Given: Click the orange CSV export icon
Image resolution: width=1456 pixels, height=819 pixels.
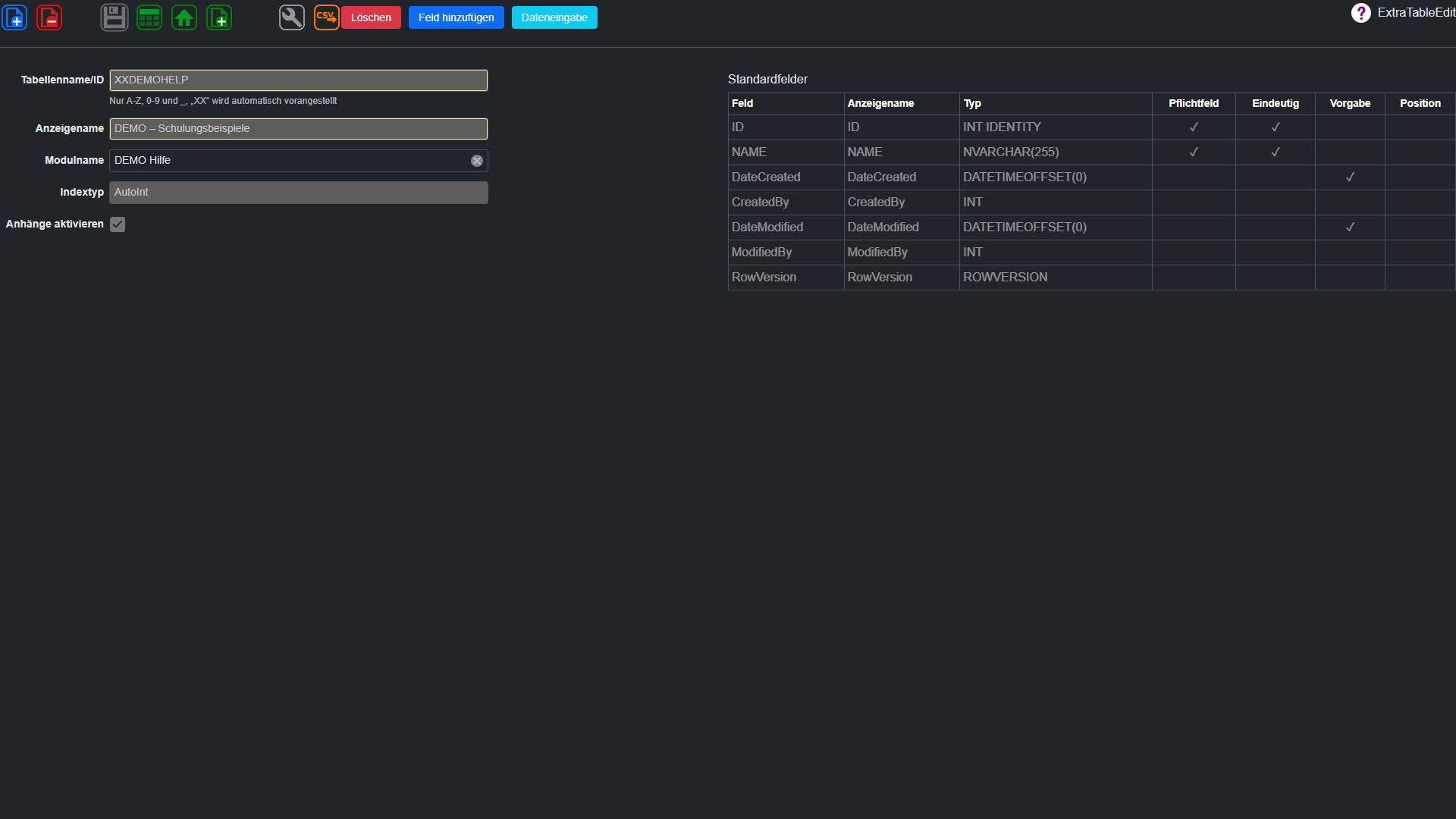Looking at the screenshot, I should tap(326, 17).
